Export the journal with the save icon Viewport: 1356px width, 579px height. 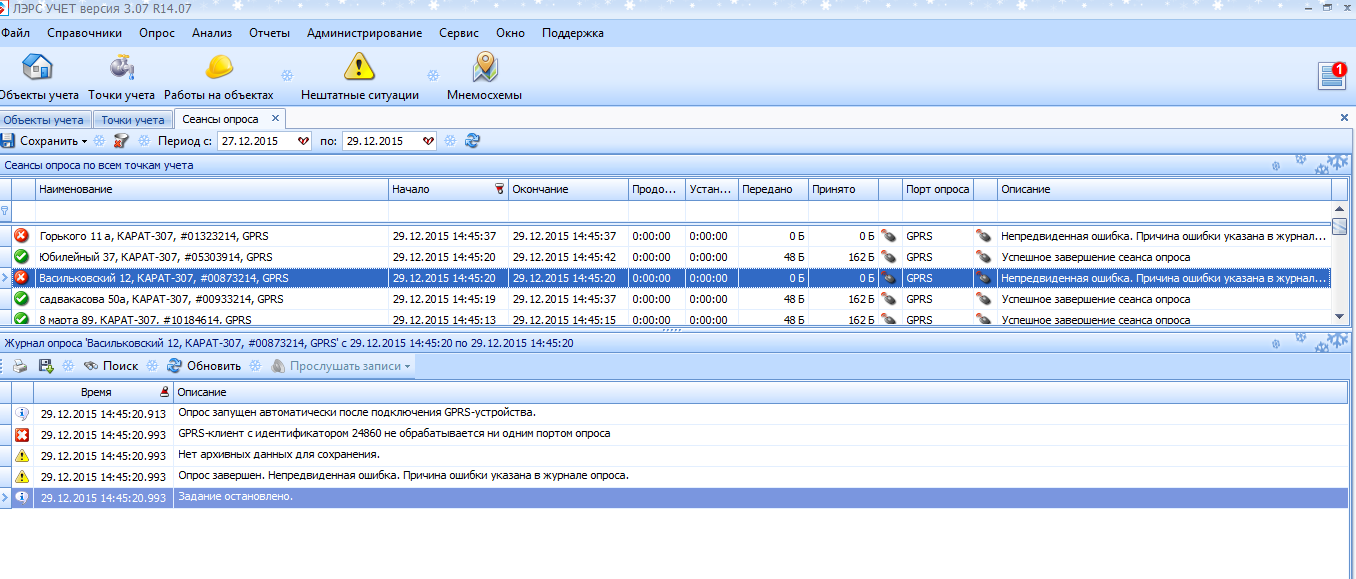pos(46,366)
